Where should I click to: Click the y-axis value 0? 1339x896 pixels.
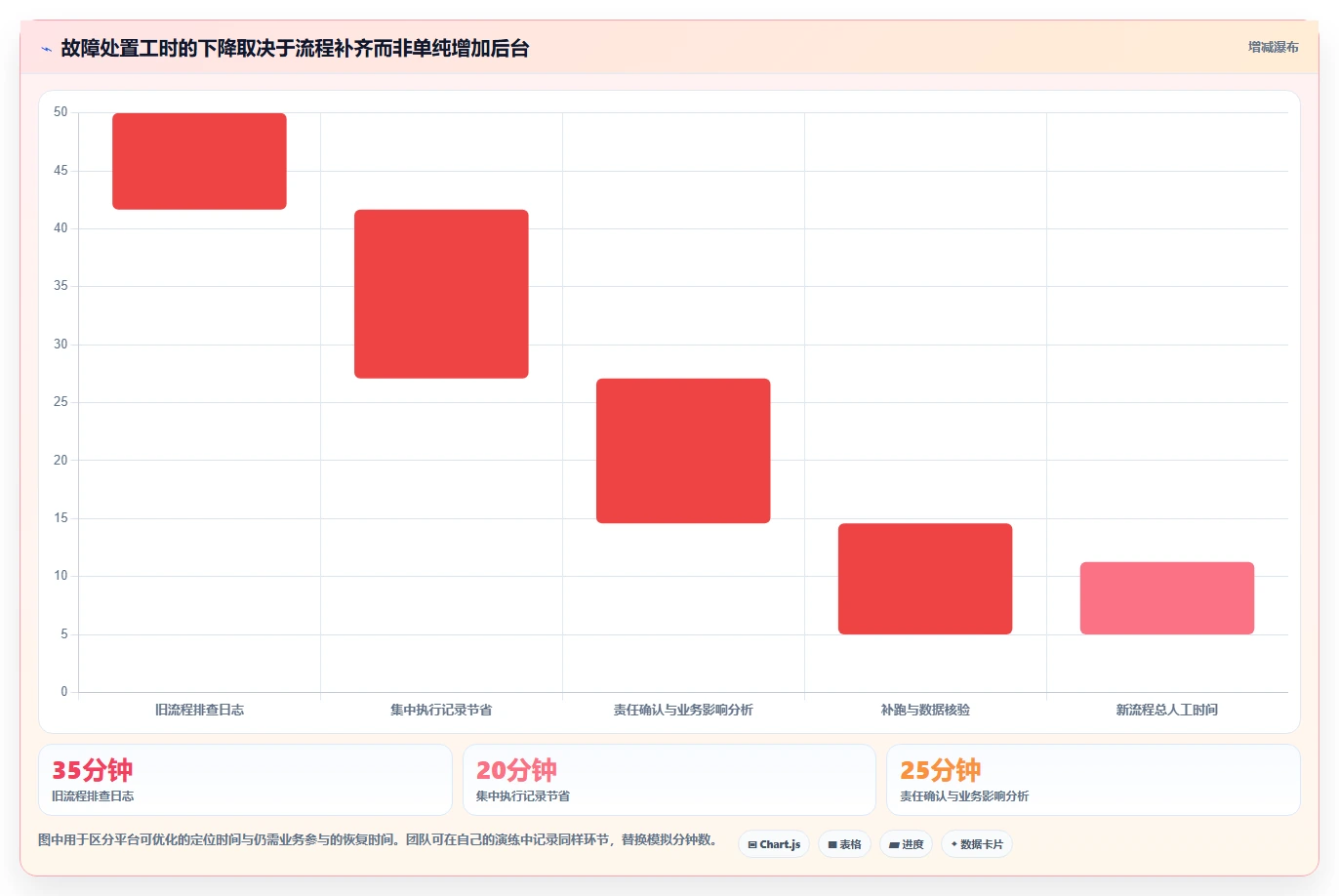(x=64, y=692)
